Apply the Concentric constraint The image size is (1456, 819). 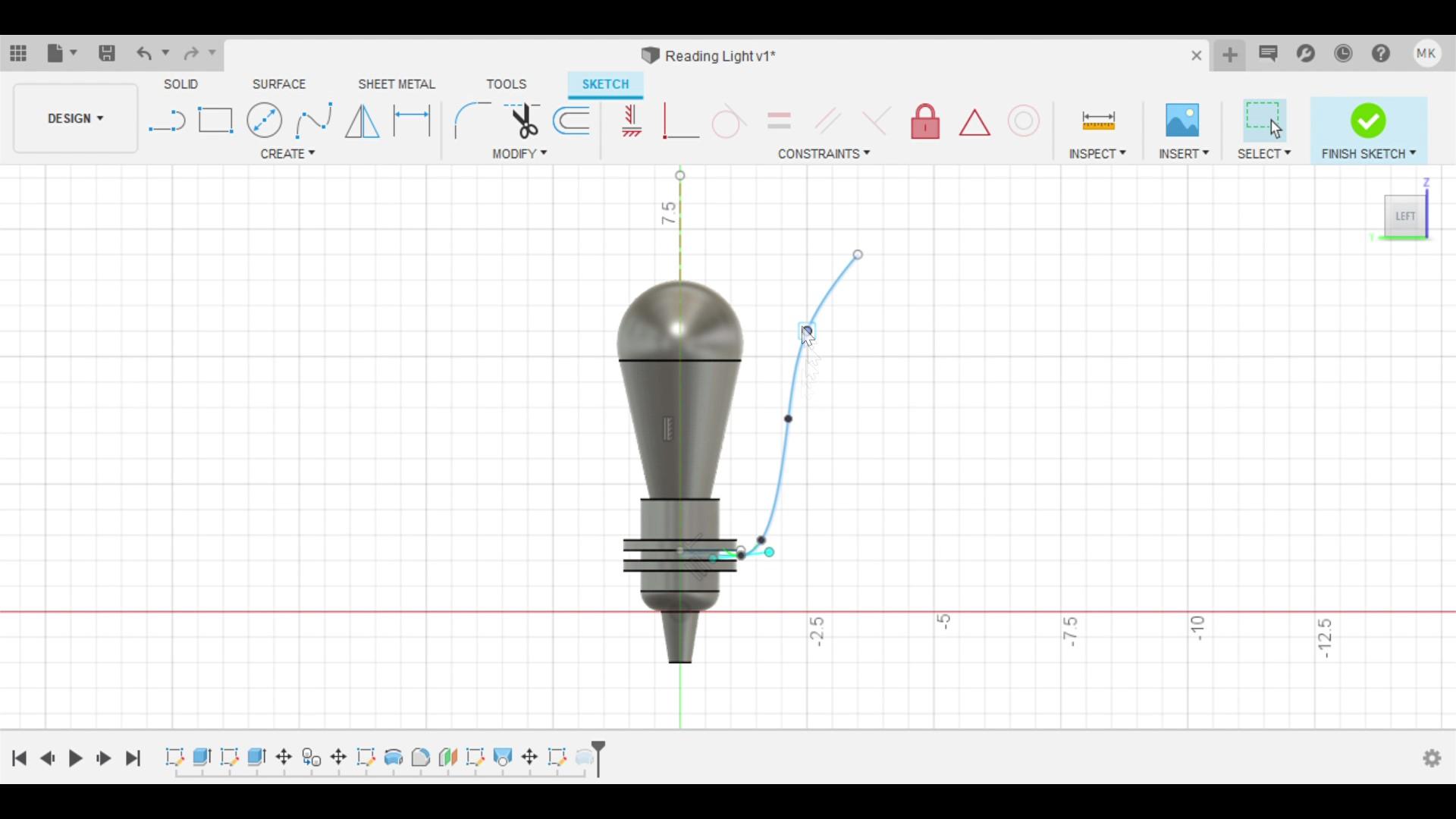point(1023,121)
